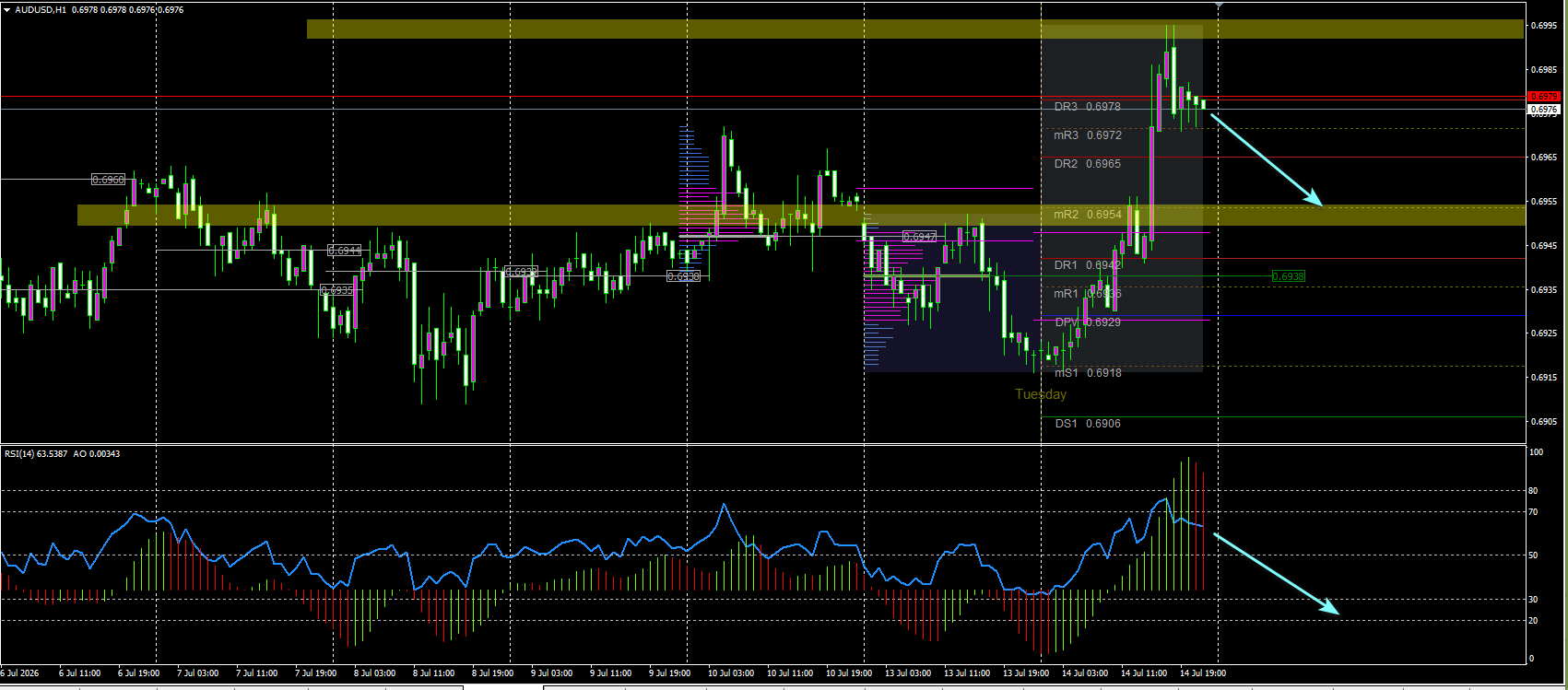Grab the gray chart shift triangle marker
This screenshot has height=690, width=1568.
point(1219,5)
